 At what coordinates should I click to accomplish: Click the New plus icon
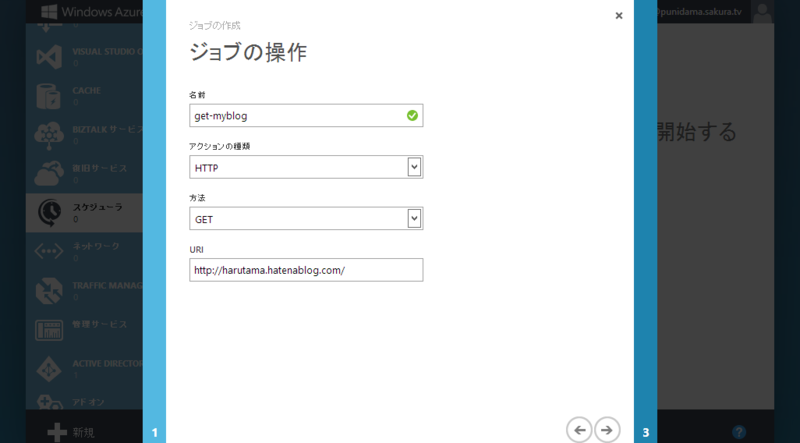(57, 433)
